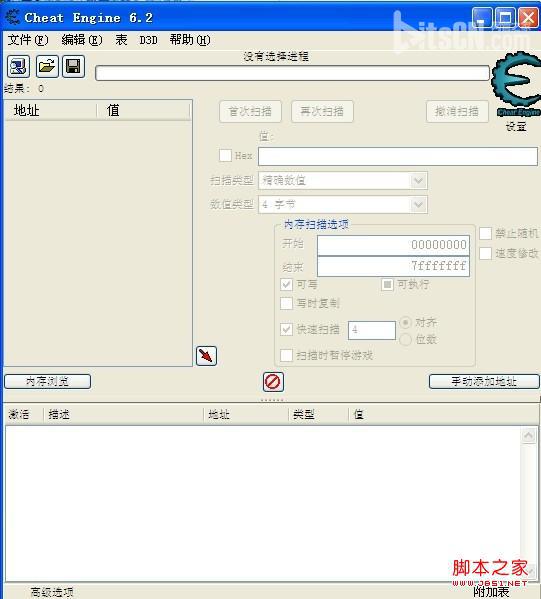Click Cheat Engine title bar icon

tap(12, 18)
